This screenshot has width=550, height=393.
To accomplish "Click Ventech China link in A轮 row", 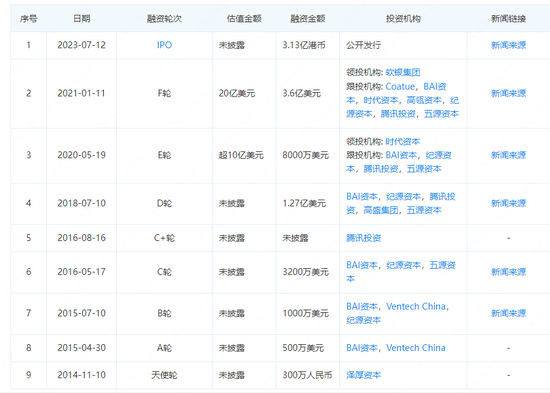I will (416, 348).
